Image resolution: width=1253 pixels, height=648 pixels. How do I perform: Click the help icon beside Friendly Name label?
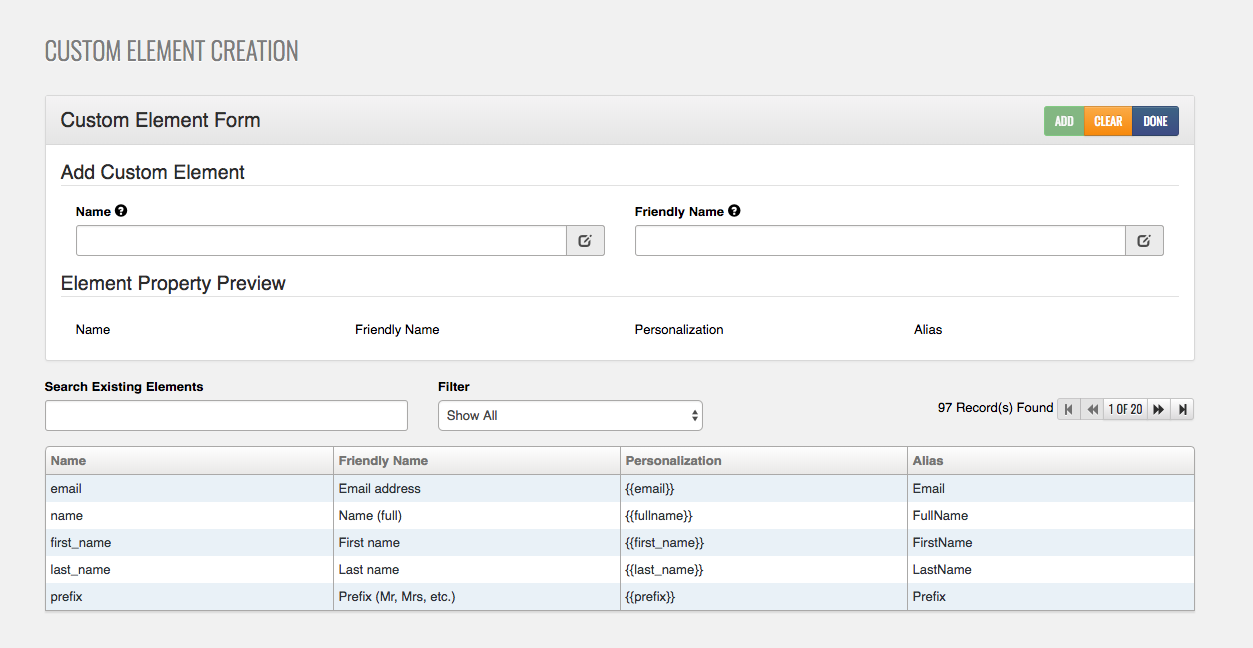point(734,211)
